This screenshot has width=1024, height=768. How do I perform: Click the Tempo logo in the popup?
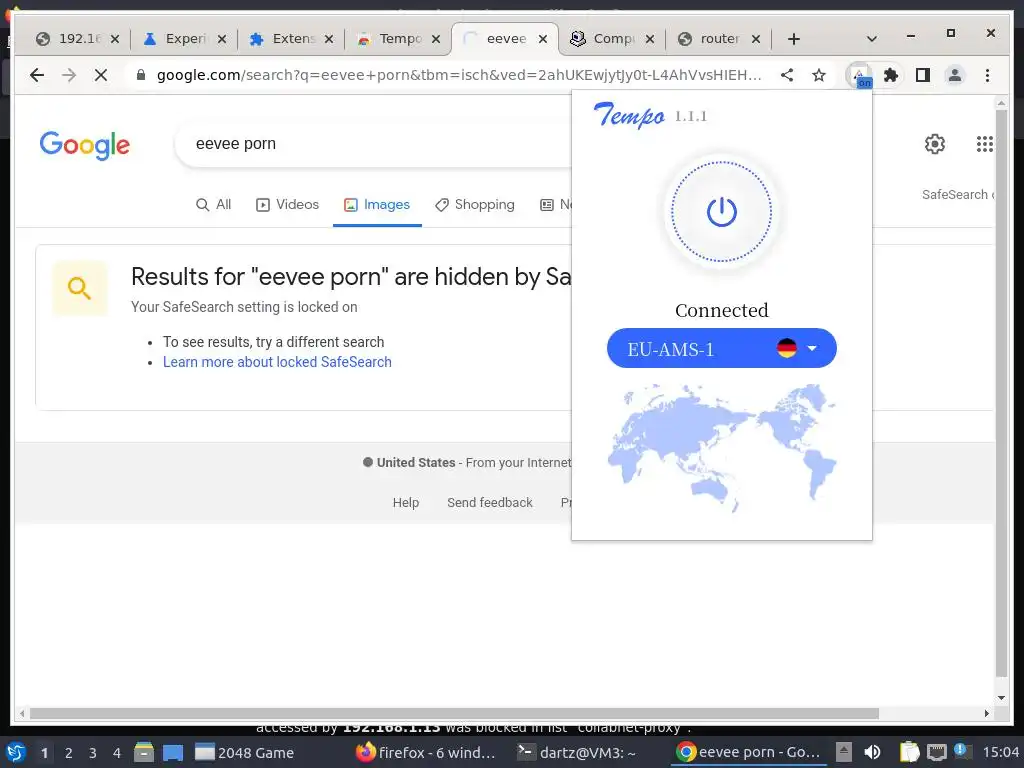pos(629,116)
